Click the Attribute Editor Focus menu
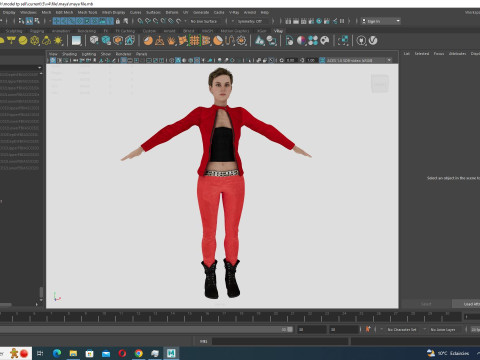 click(439, 53)
